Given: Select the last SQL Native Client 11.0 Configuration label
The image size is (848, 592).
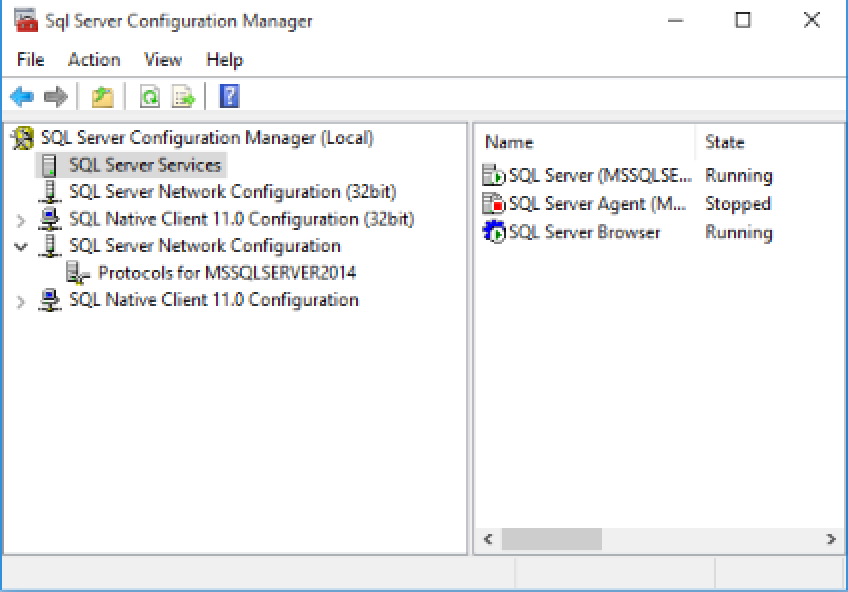Looking at the screenshot, I should click(214, 300).
